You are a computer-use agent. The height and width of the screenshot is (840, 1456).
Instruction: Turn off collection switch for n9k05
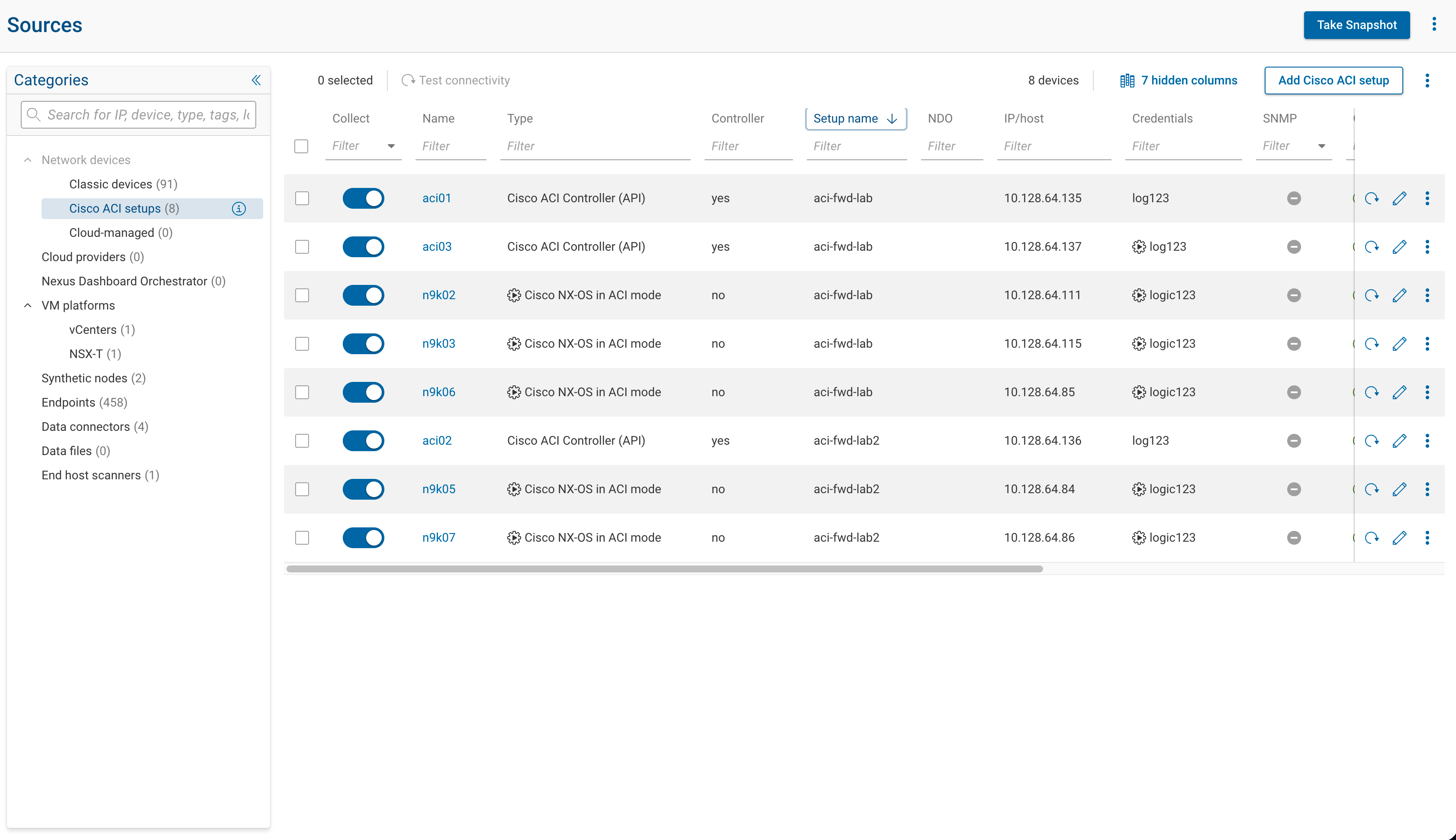(x=363, y=489)
